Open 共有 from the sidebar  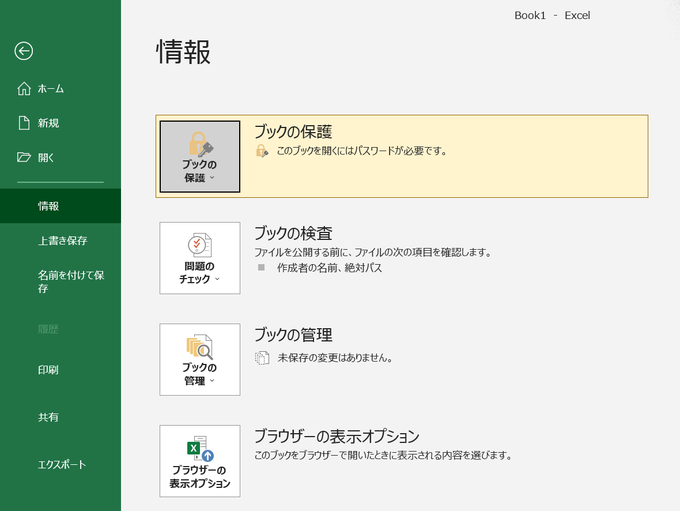pyautogui.click(x=60, y=417)
